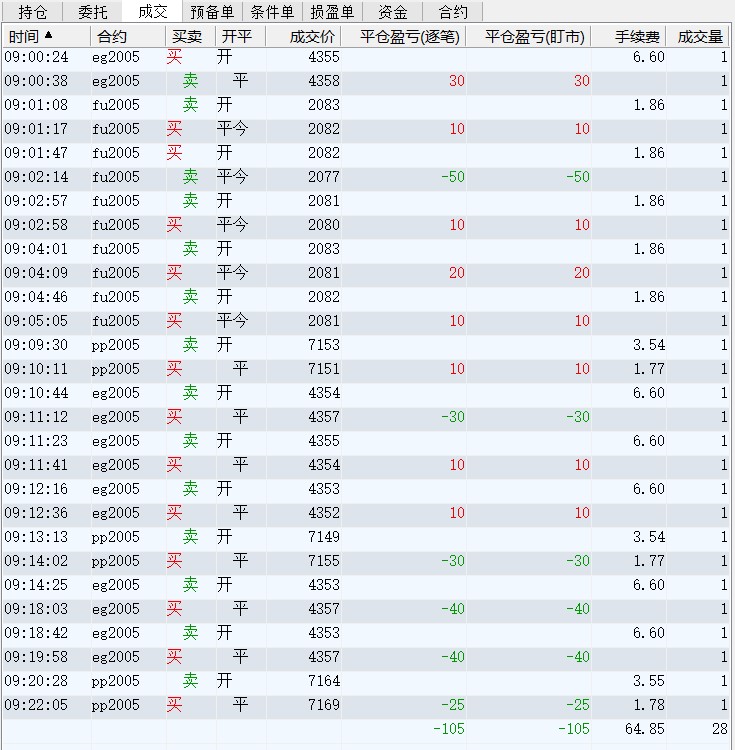This screenshot has height=750, width=735.
Task: Click the 20 per-trade profit at 09:04:09
Action: pyautogui.click(x=457, y=273)
